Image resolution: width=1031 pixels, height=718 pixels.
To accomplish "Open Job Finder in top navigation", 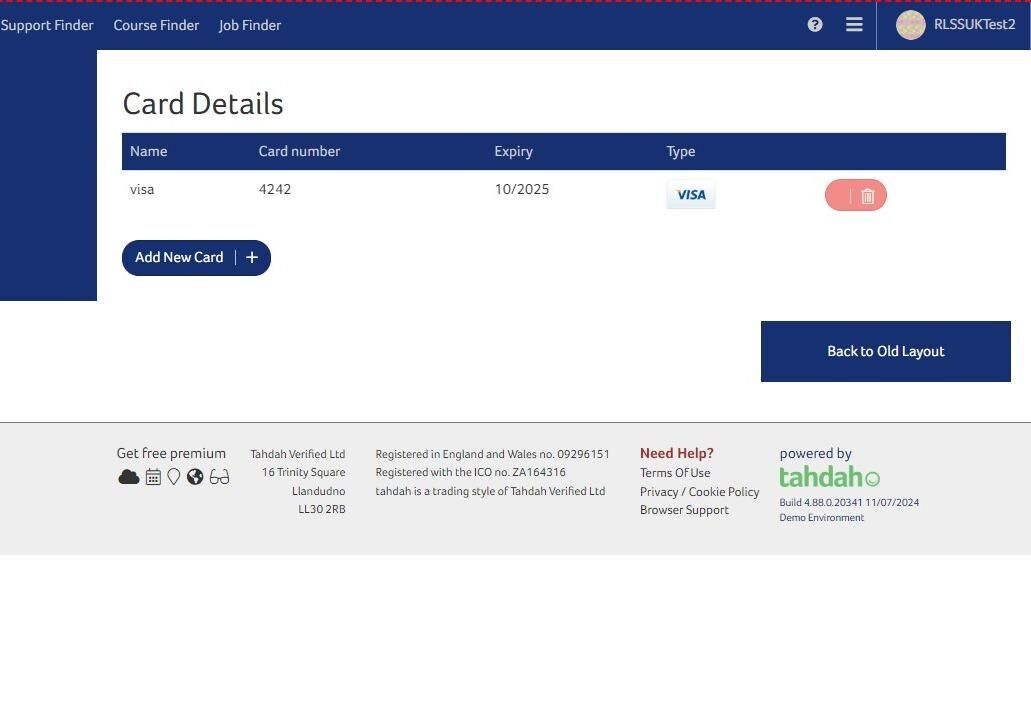I will [x=250, y=25].
